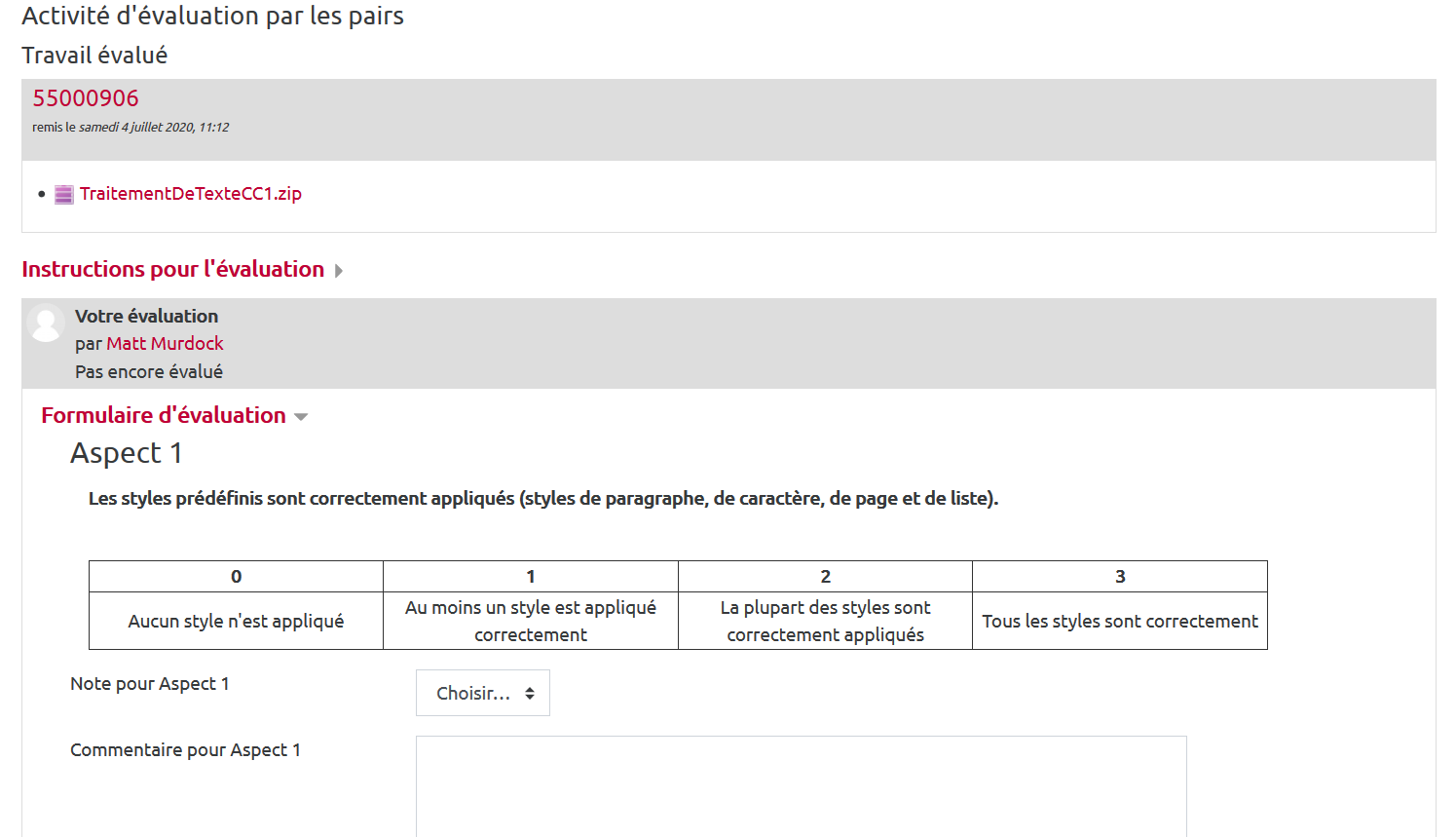Click the user avatar beside Votre évaluation

pos(45,323)
